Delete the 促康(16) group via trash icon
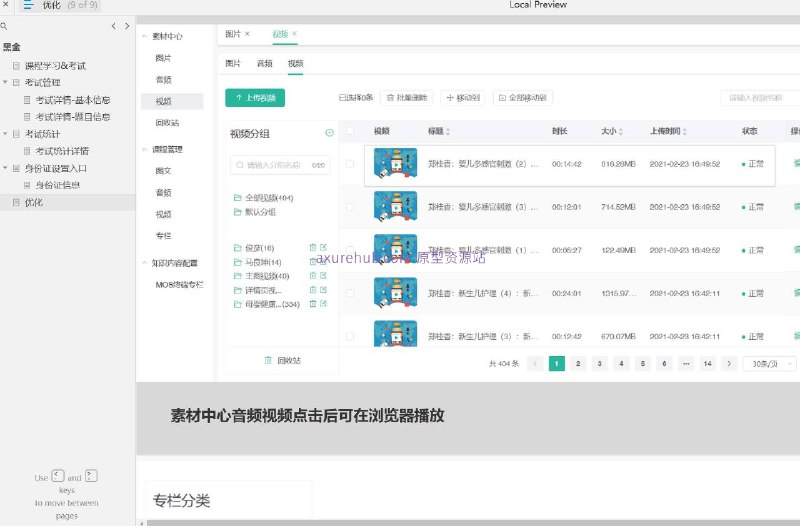The image size is (800, 526). pos(313,247)
